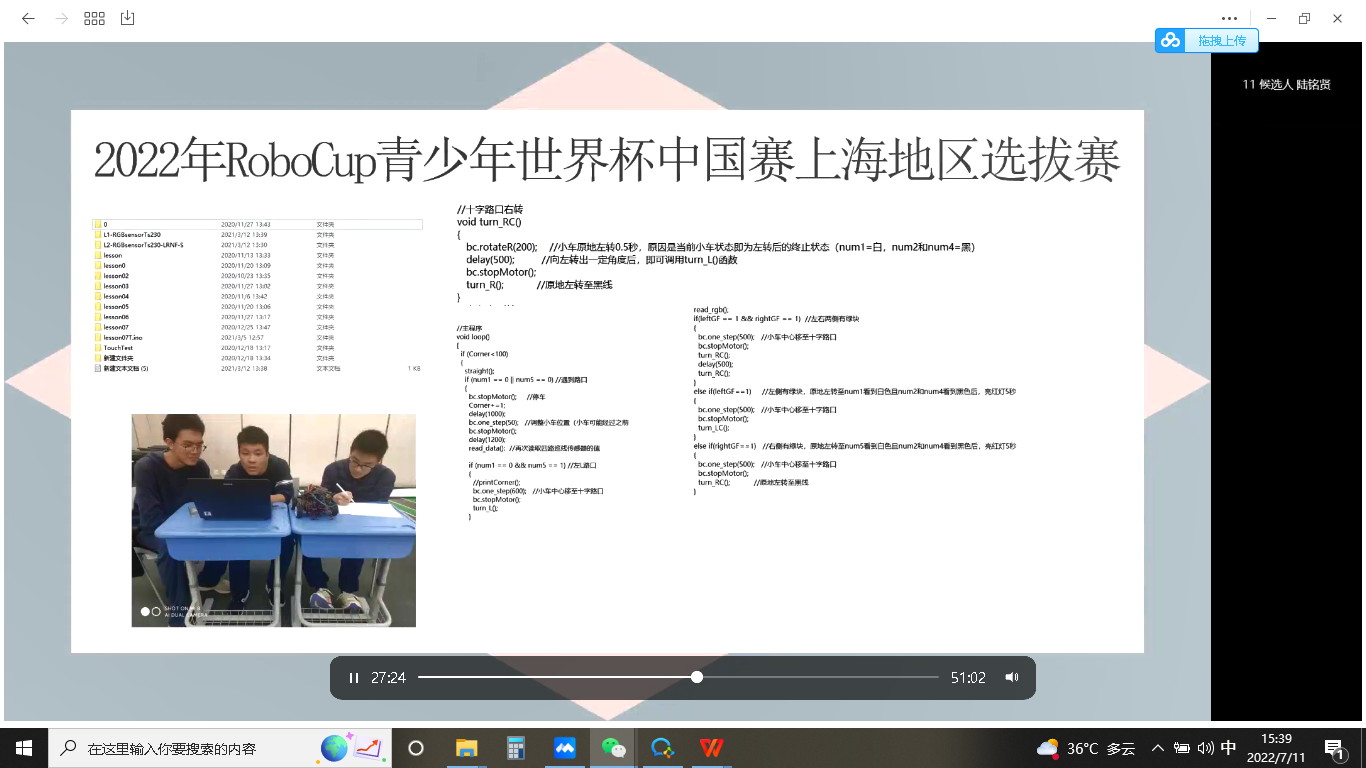Open WPS Office from the taskbar
This screenshot has height=768, width=1366.
[712, 748]
